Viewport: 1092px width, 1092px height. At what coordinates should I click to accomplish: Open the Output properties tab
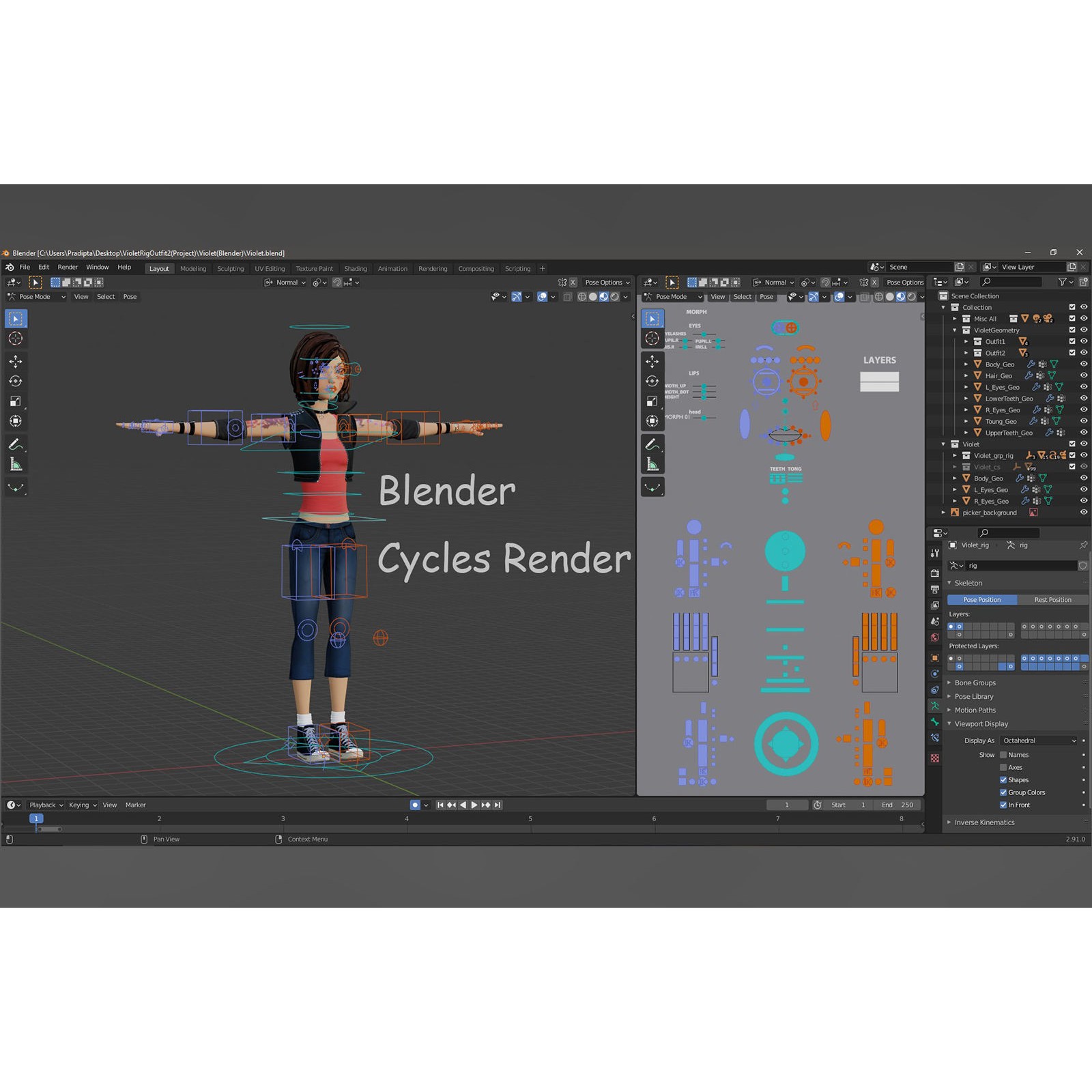click(935, 589)
